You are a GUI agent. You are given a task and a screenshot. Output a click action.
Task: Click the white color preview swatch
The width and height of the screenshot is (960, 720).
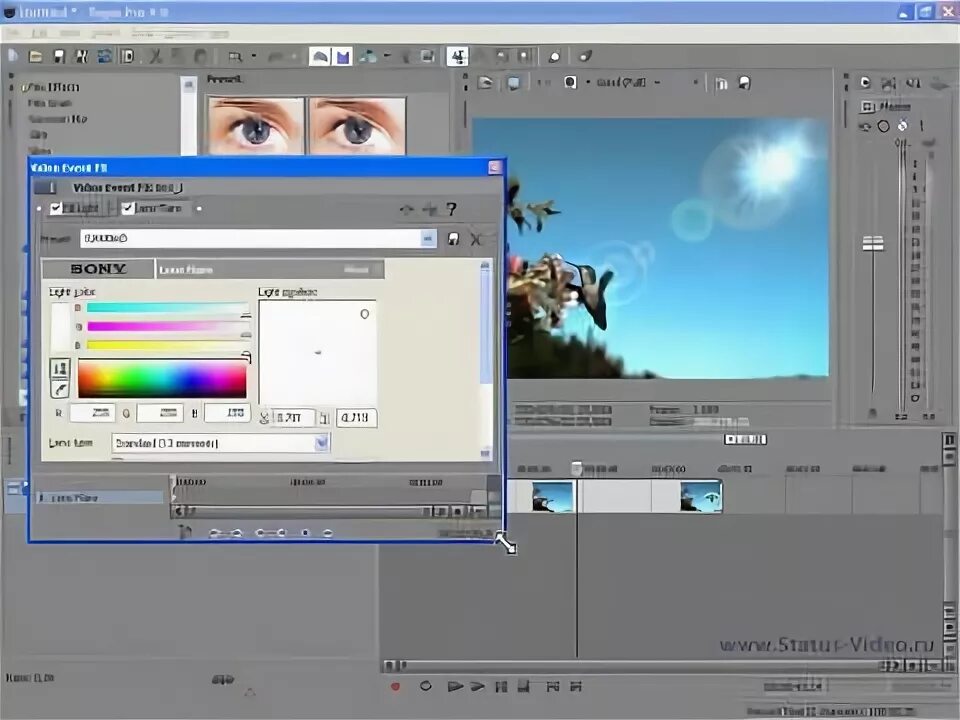61,327
